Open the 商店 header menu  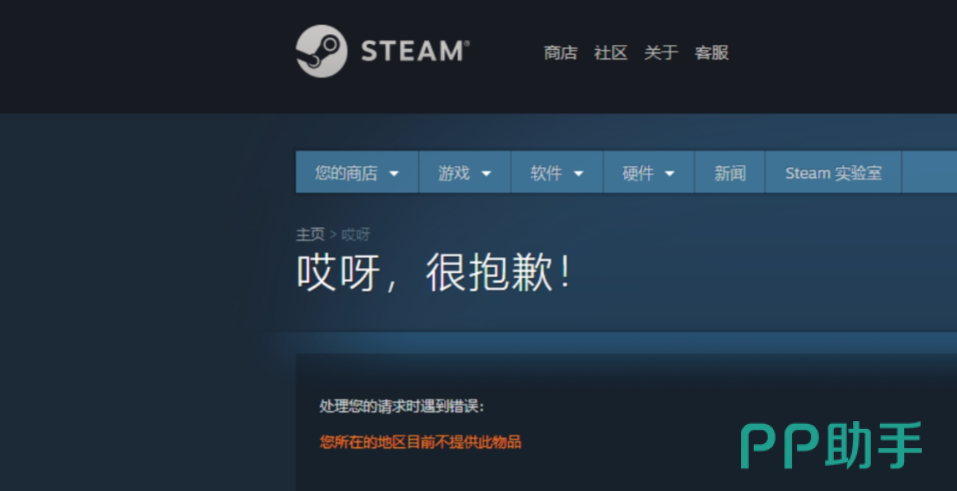[x=560, y=53]
